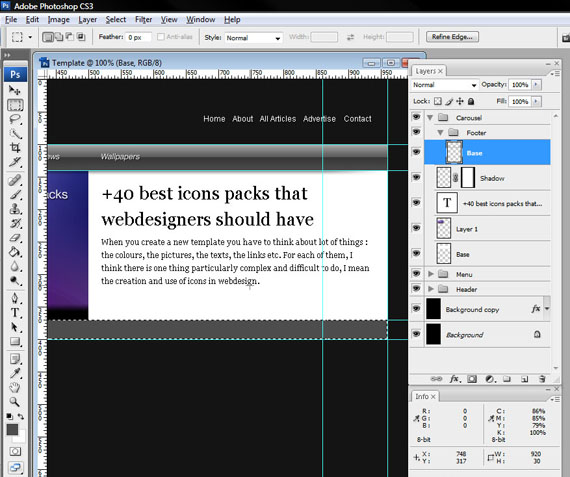
Task: Hide the Header group
Action: coord(416,288)
